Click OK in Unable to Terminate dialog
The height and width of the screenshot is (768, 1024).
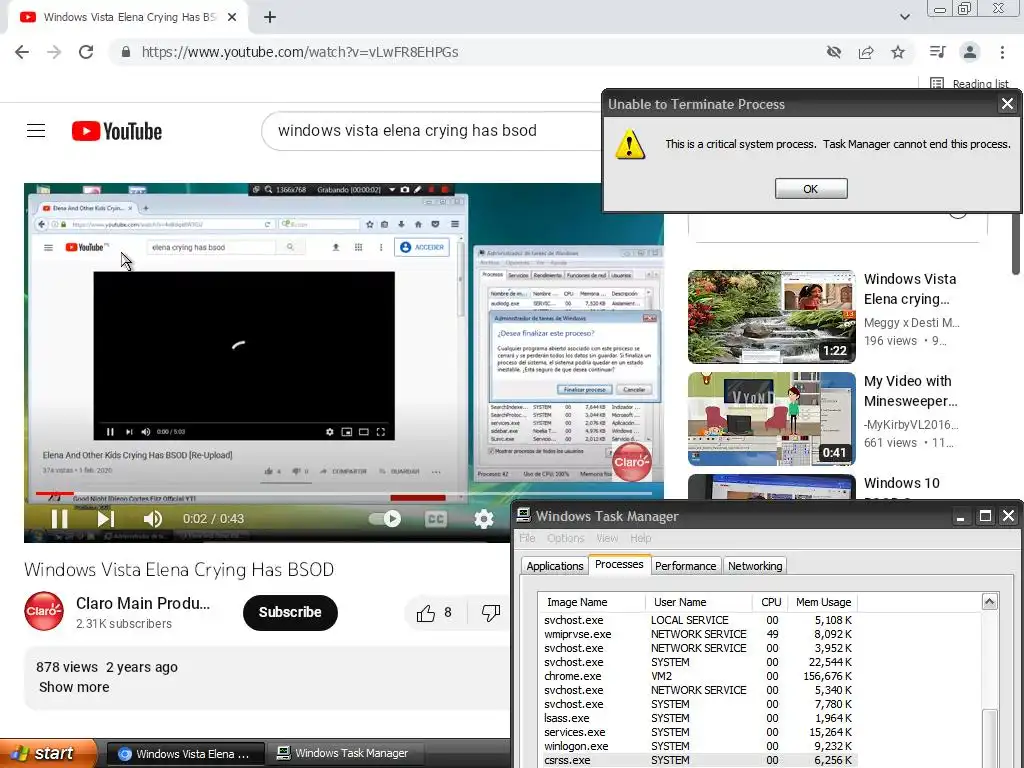[811, 189]
